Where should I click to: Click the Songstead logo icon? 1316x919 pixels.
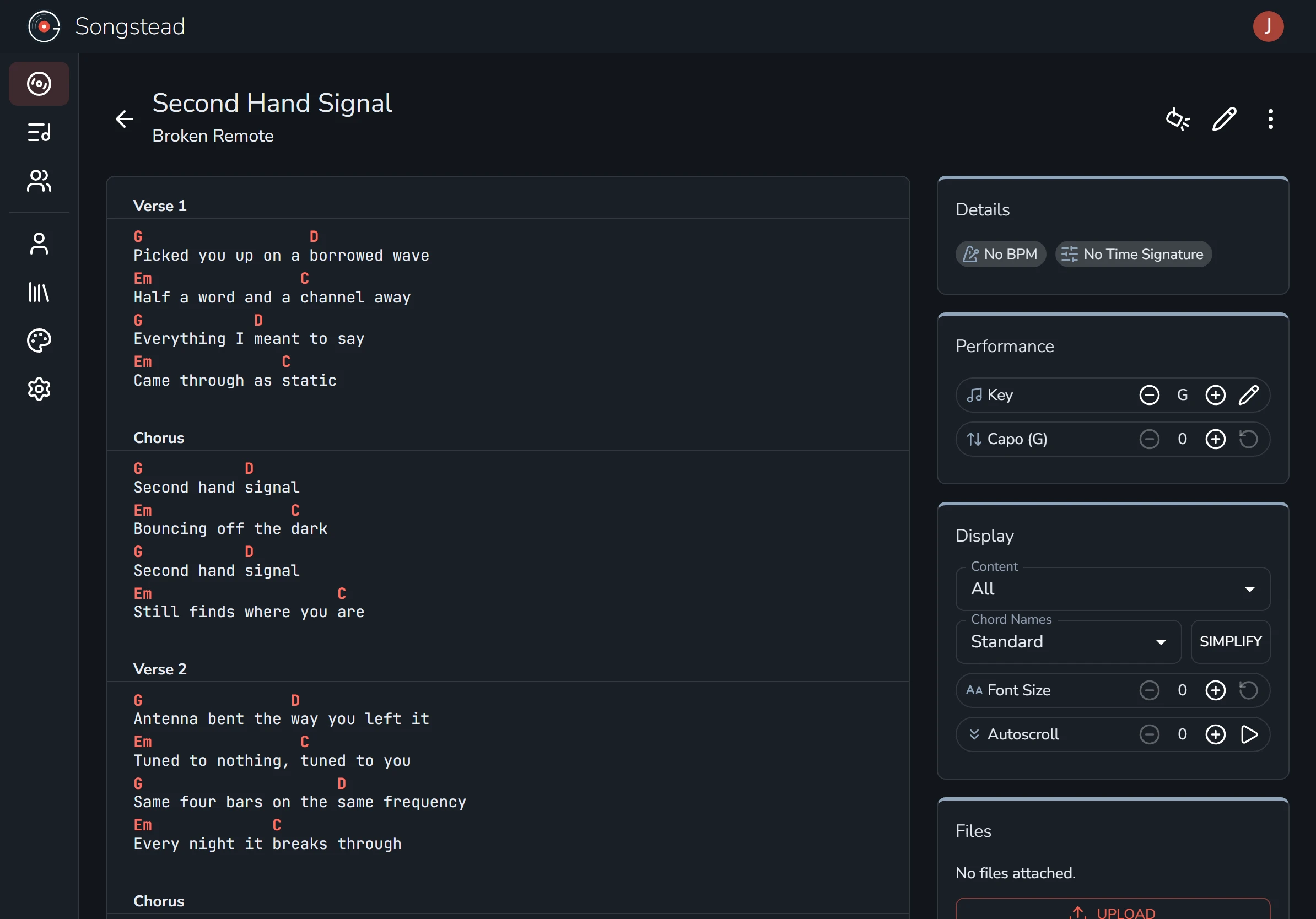(44, 26)
